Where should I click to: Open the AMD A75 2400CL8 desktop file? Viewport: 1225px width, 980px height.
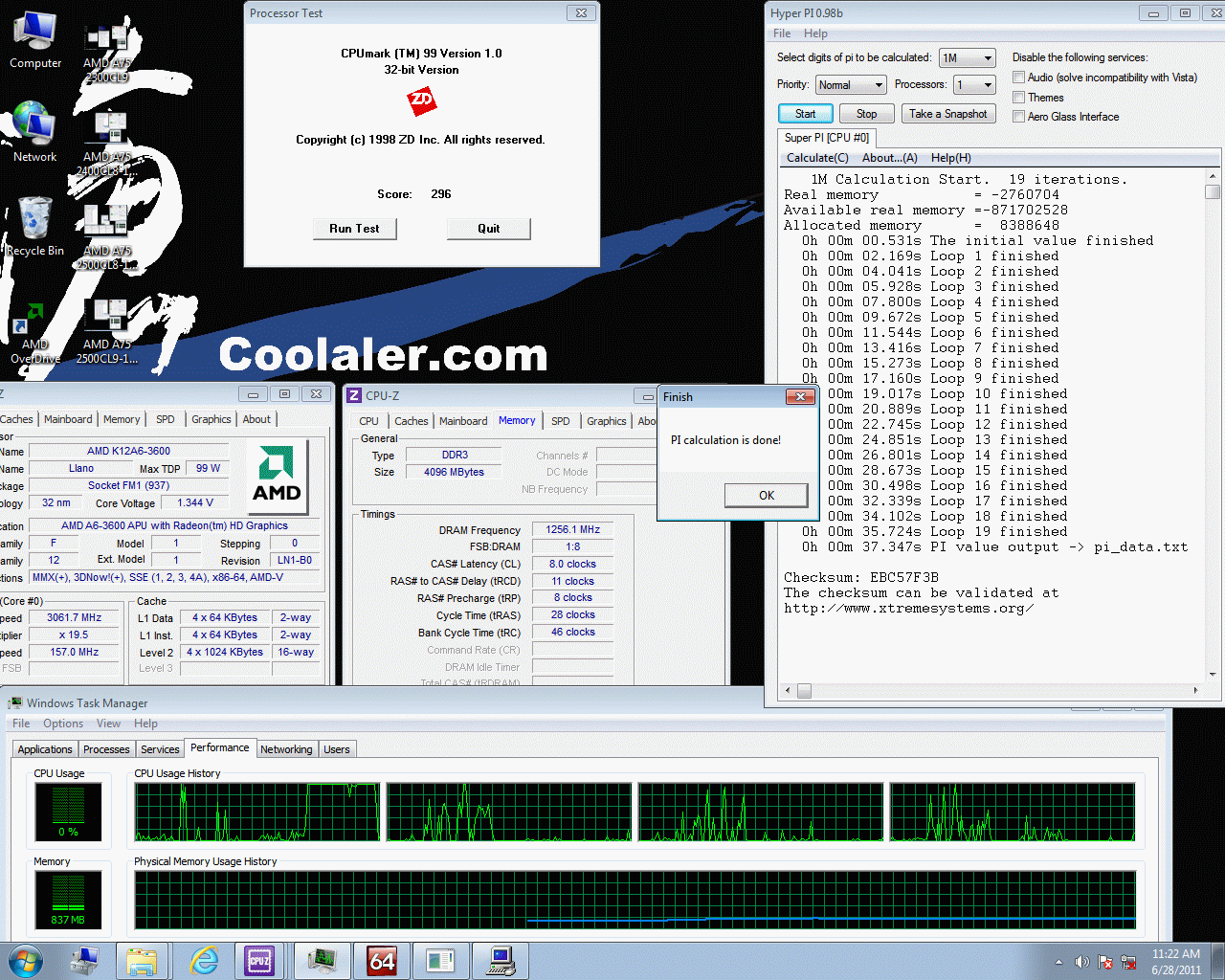click(x=107, y=144)
